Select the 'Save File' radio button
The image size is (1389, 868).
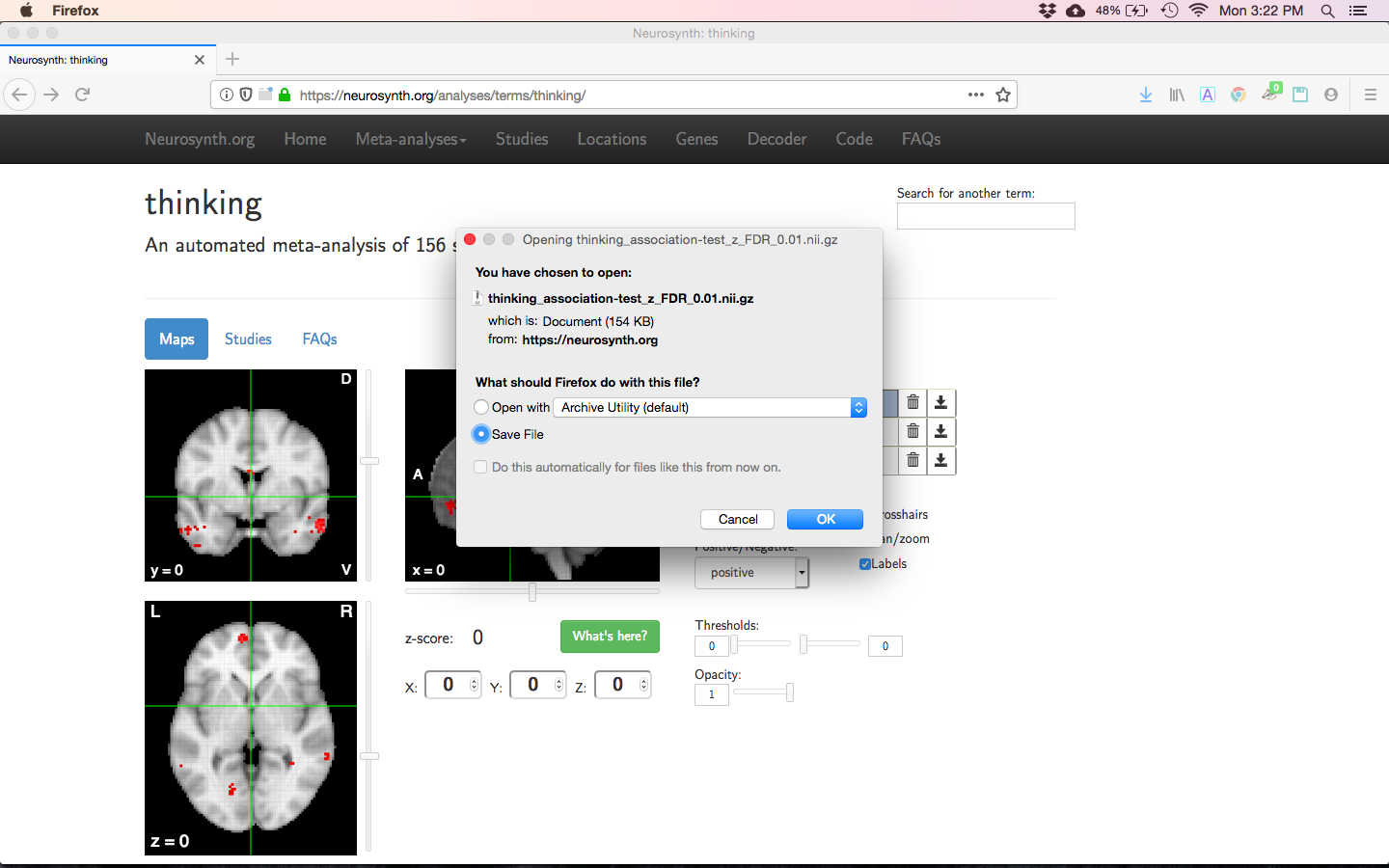point(481,434)
